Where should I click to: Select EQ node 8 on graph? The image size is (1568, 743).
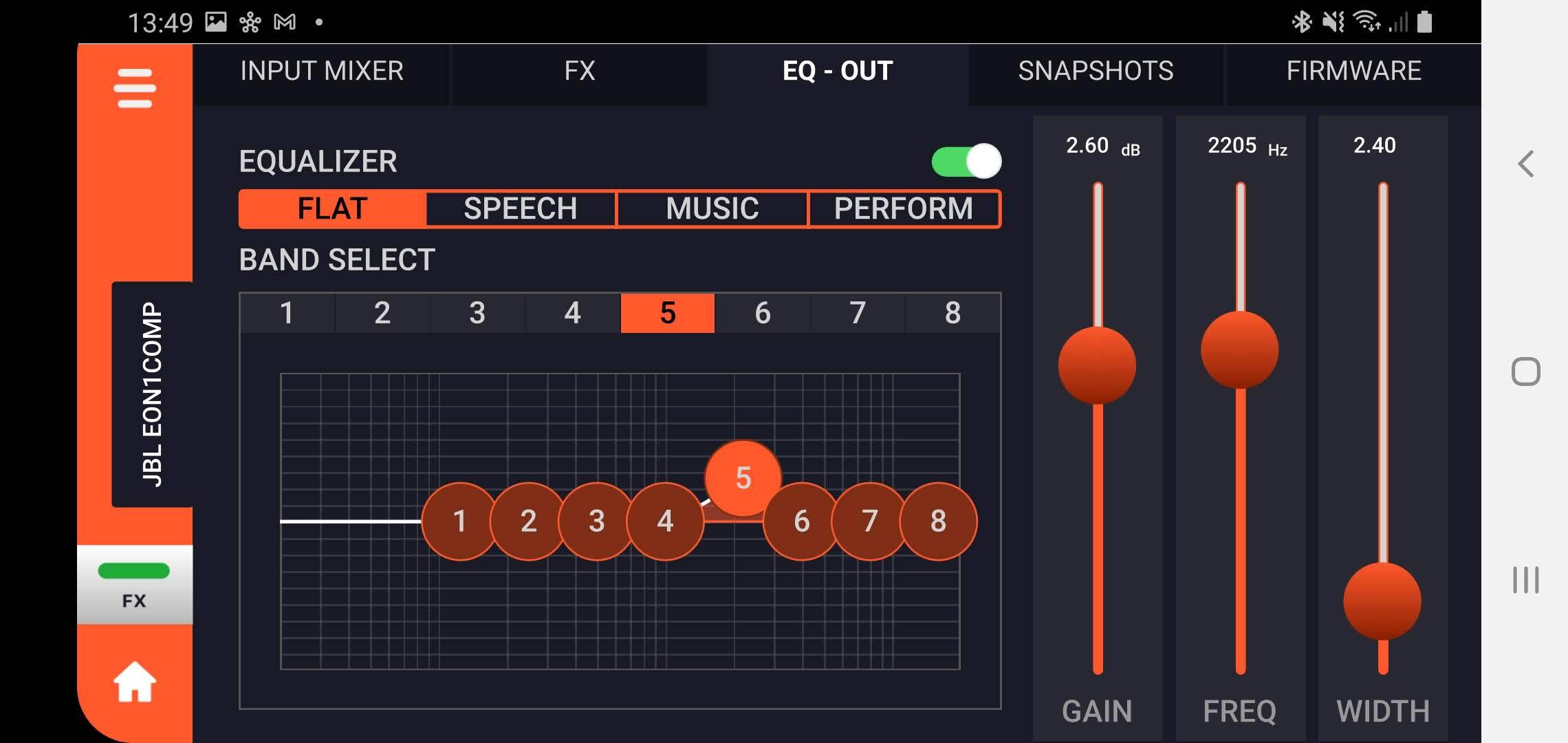click(938, 521)
